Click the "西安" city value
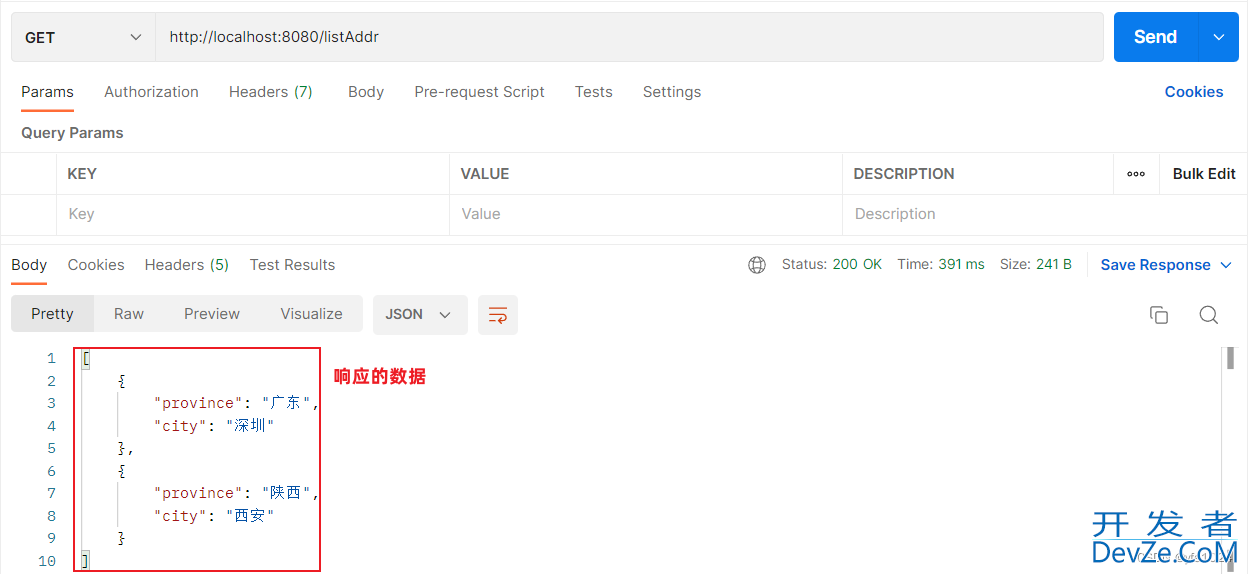 click(x=250, y=516)
